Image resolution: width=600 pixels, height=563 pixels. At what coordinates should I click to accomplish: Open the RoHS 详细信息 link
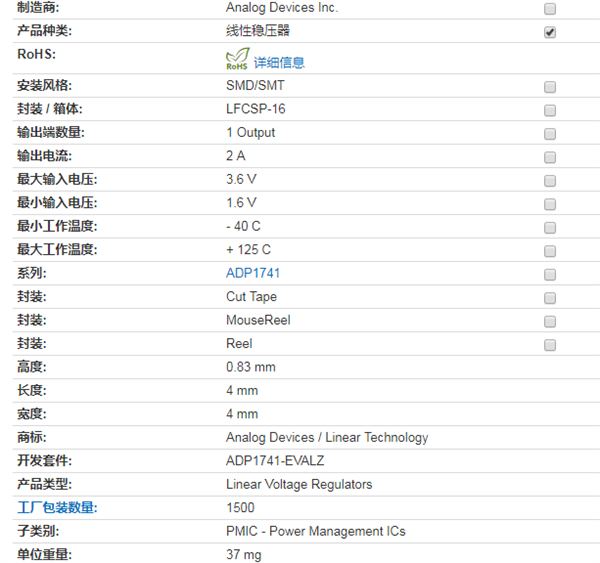[x=279, y=62]
